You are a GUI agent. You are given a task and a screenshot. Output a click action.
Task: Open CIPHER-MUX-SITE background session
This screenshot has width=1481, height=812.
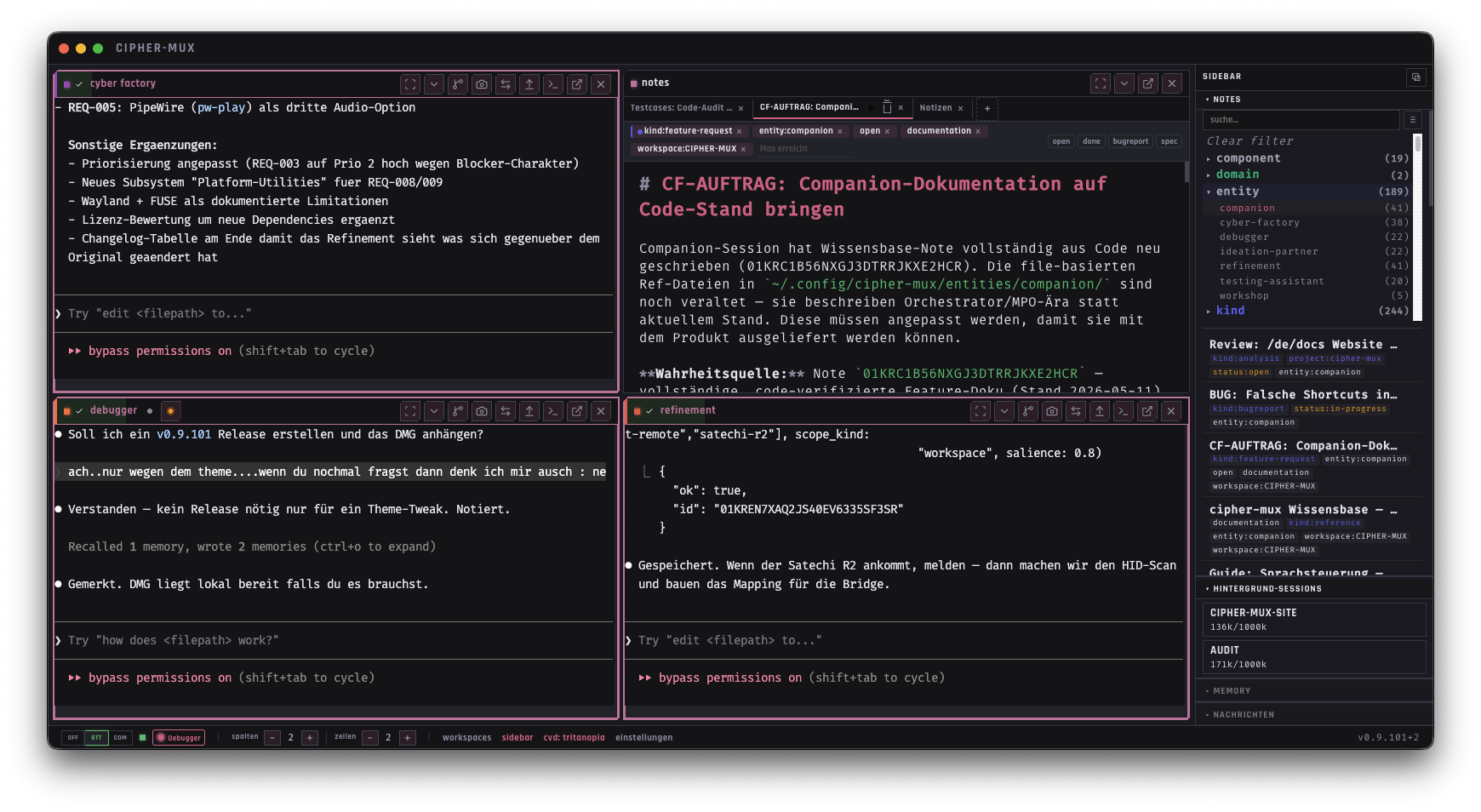coord(1314,620)
